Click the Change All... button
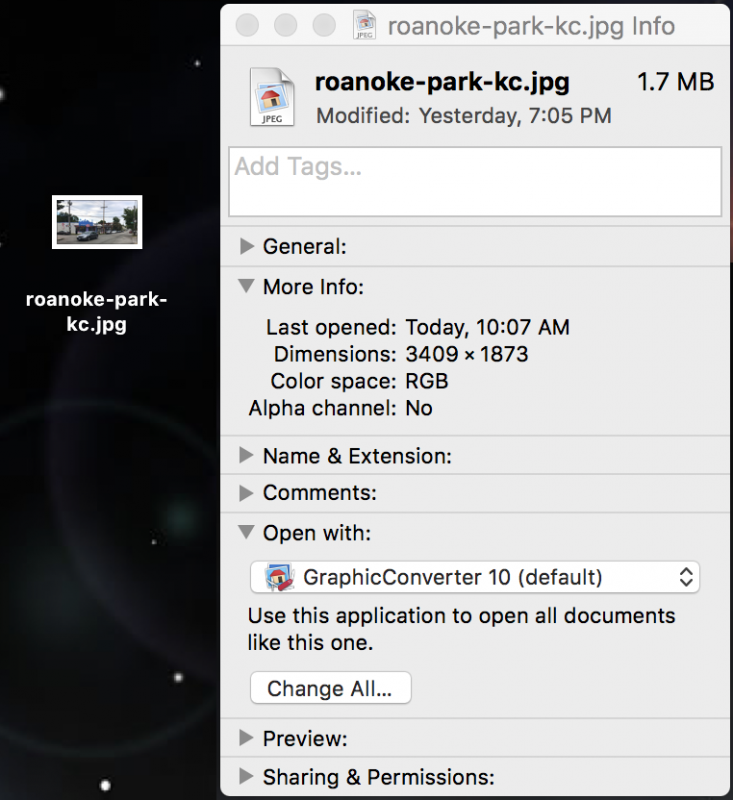Image resolution: width=733 pixels, height=800 pixels. 331,688
